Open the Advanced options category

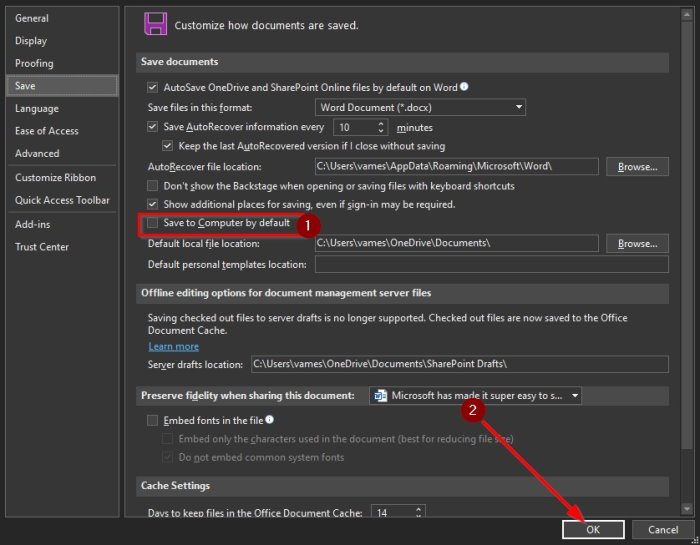point(62,154)
